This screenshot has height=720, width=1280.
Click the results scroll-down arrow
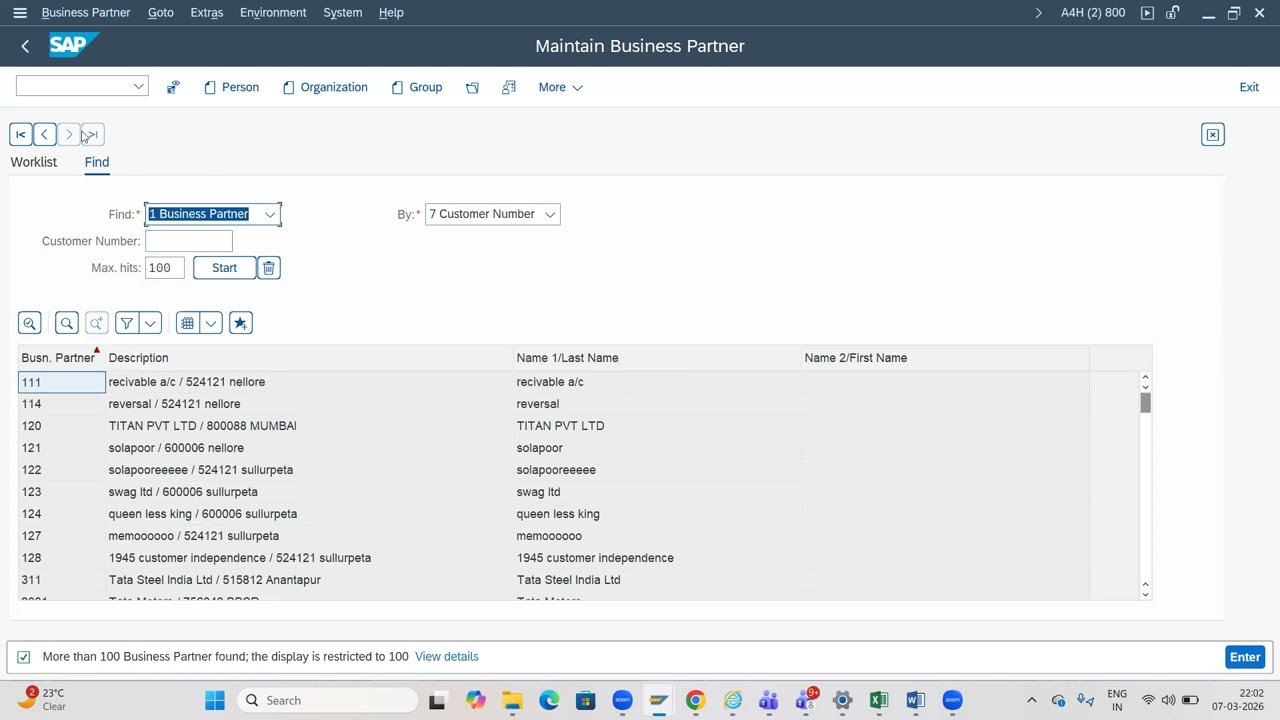(1145, 594)
